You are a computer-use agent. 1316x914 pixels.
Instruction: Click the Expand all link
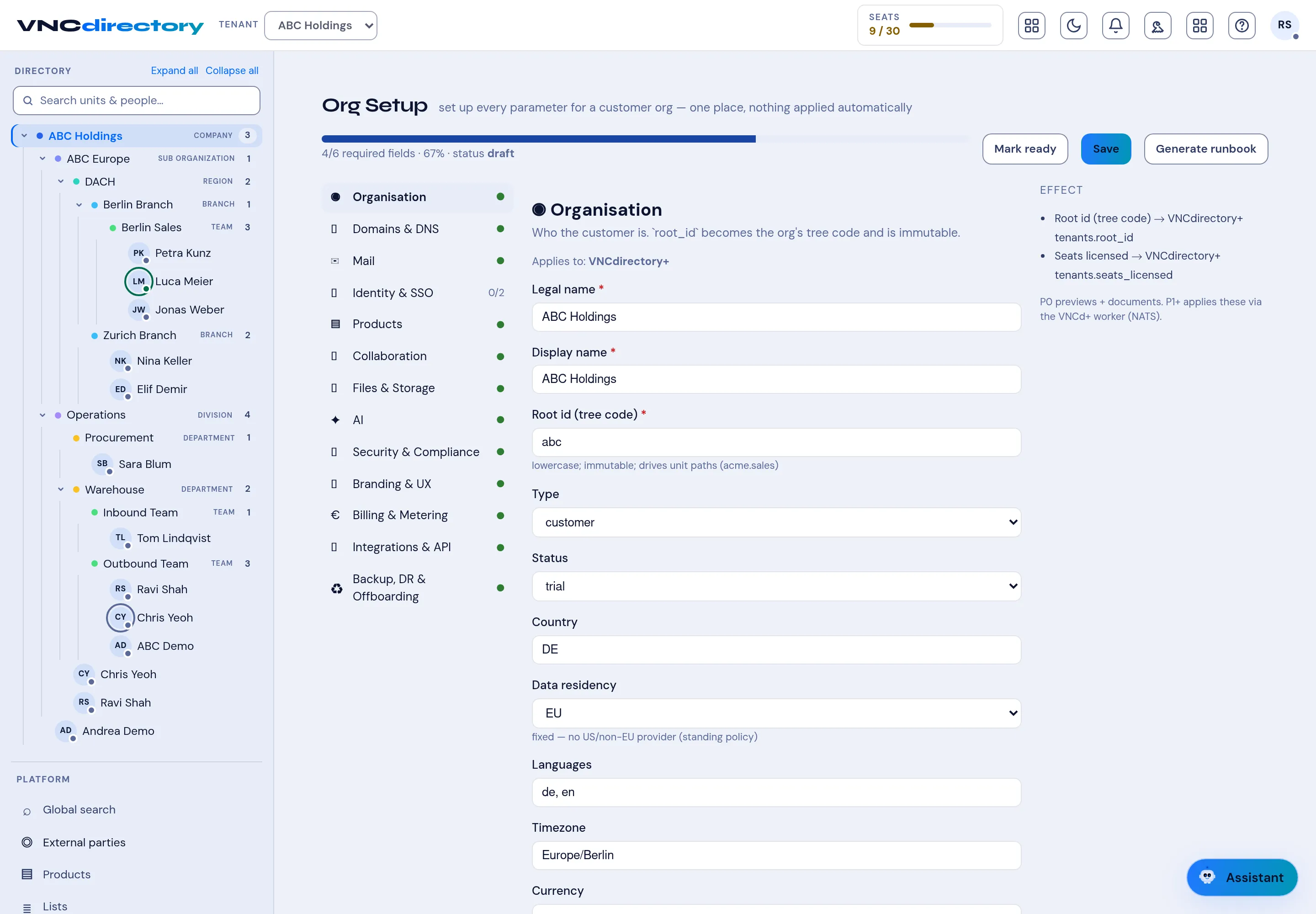click(174, 70)
